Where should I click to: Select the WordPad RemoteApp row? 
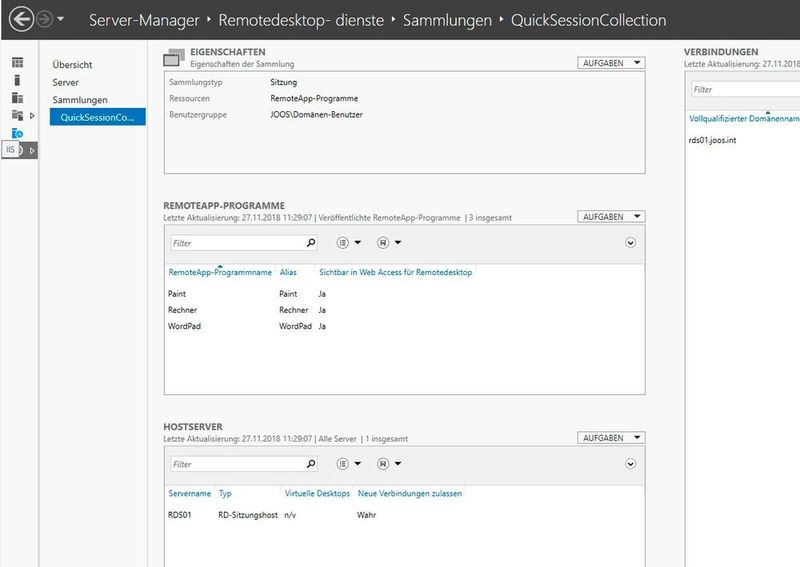tap(404, 326)
